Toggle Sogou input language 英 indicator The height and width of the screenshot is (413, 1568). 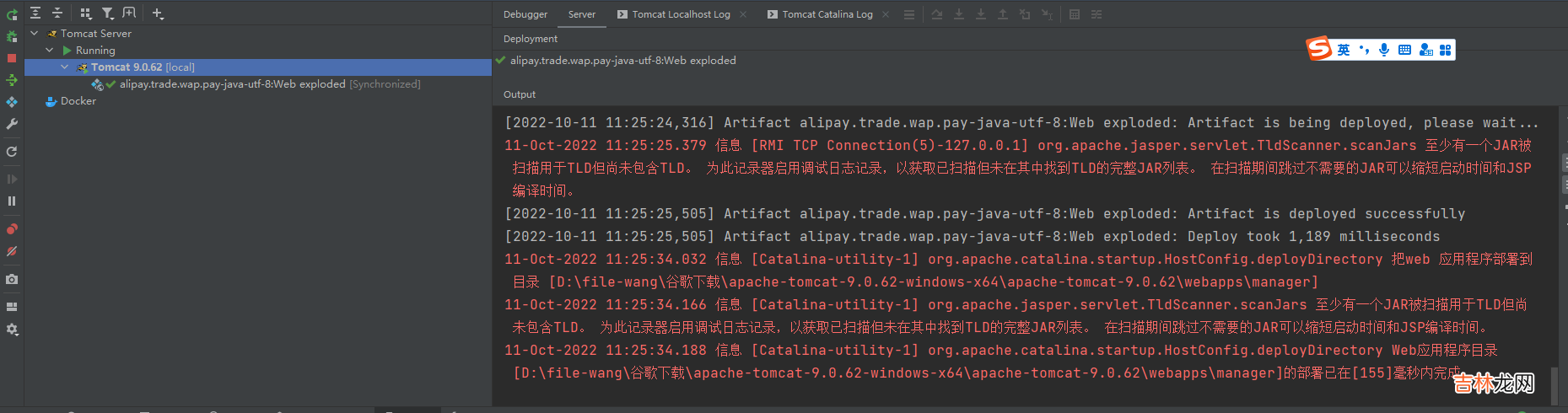pos(1344,50)
